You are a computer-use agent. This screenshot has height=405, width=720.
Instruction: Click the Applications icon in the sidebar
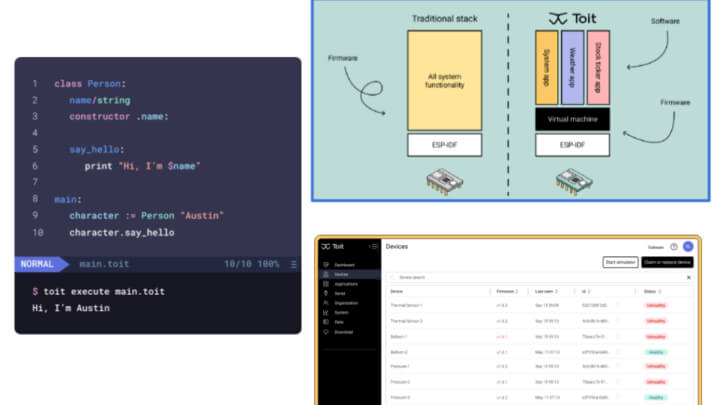tap(326, 284)
